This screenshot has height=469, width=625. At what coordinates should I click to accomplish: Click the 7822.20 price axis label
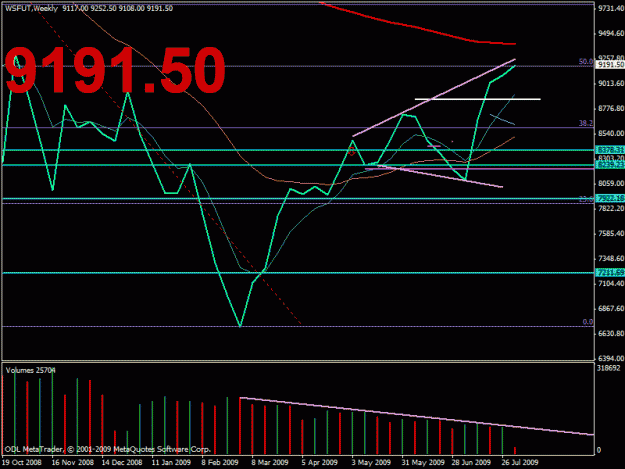click(611, 208)
